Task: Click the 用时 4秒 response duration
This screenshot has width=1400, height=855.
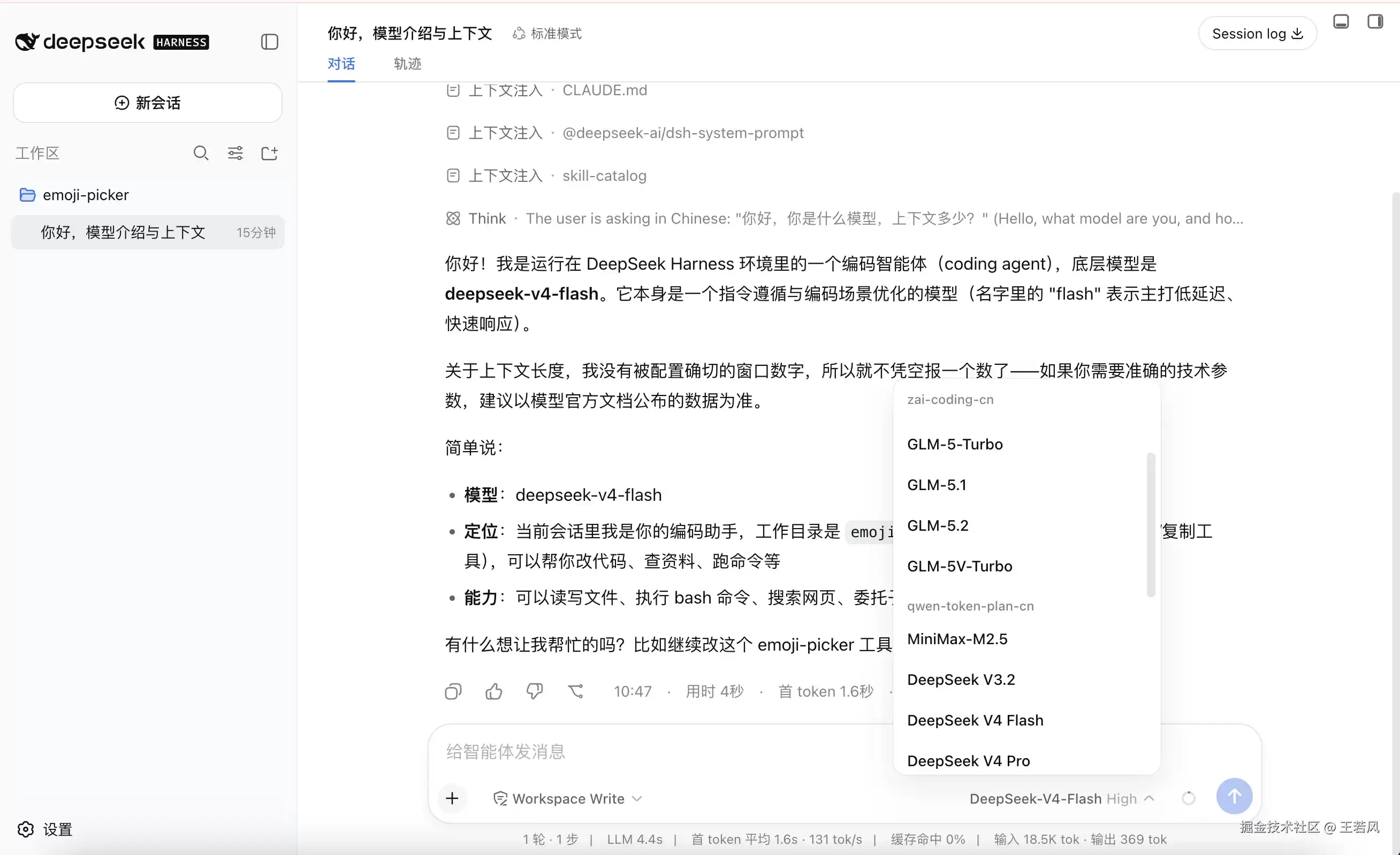Action: (714, 691)
